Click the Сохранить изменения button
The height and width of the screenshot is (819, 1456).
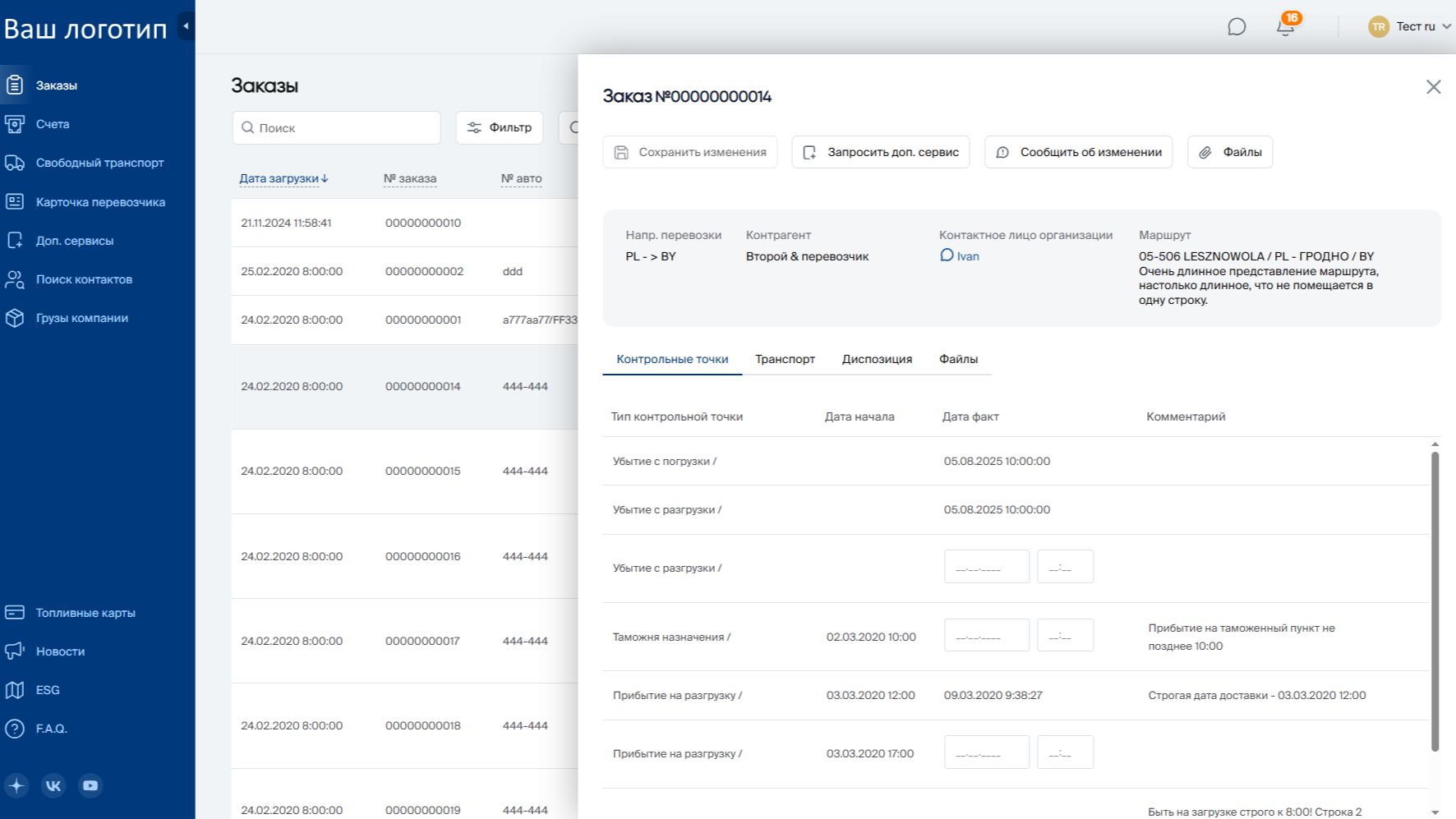click(x=690, y=152)
